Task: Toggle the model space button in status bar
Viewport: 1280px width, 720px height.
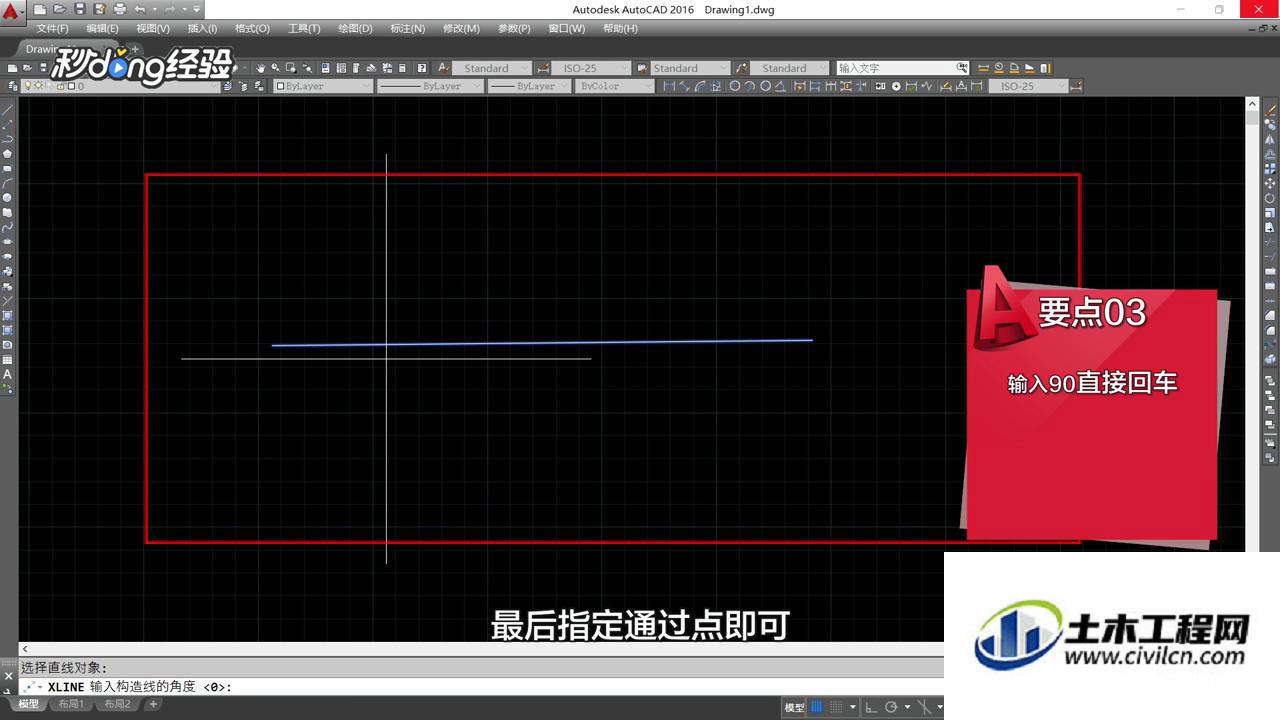Action: tap(794, 707)
